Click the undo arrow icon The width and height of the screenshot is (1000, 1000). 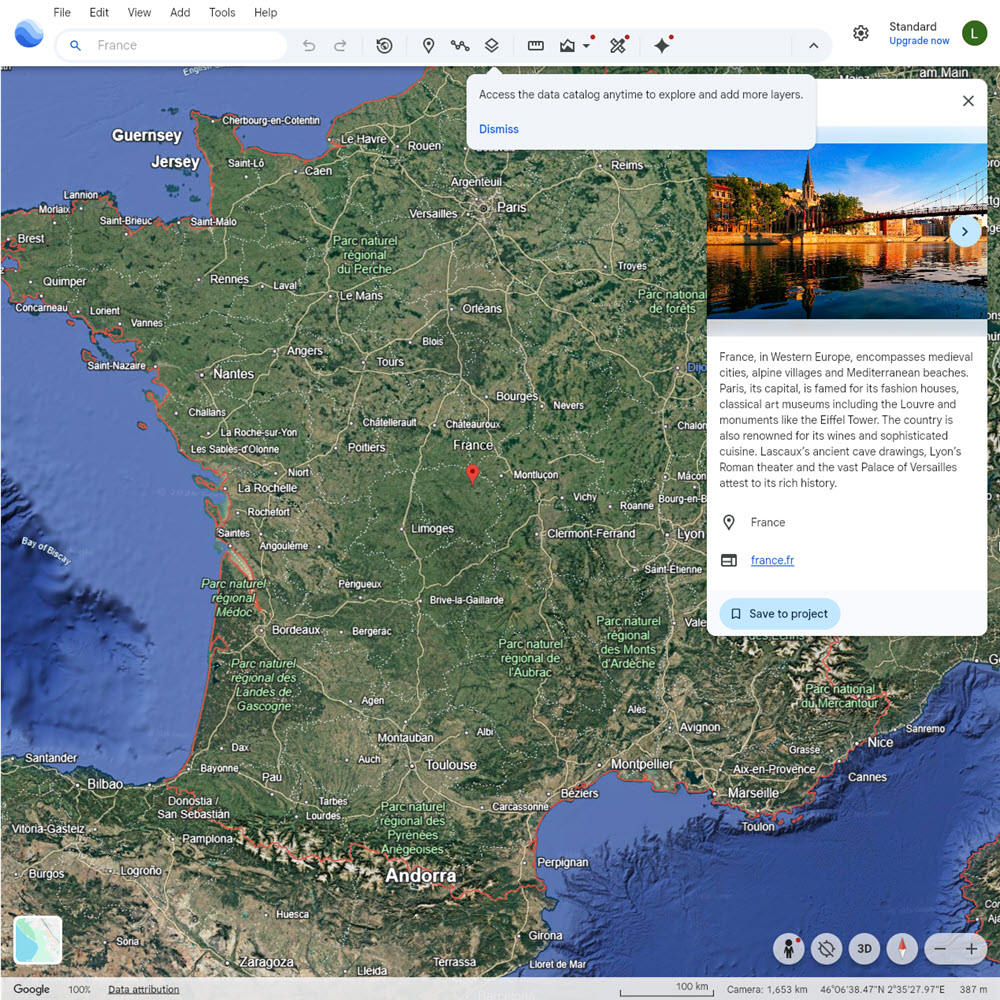309,45
